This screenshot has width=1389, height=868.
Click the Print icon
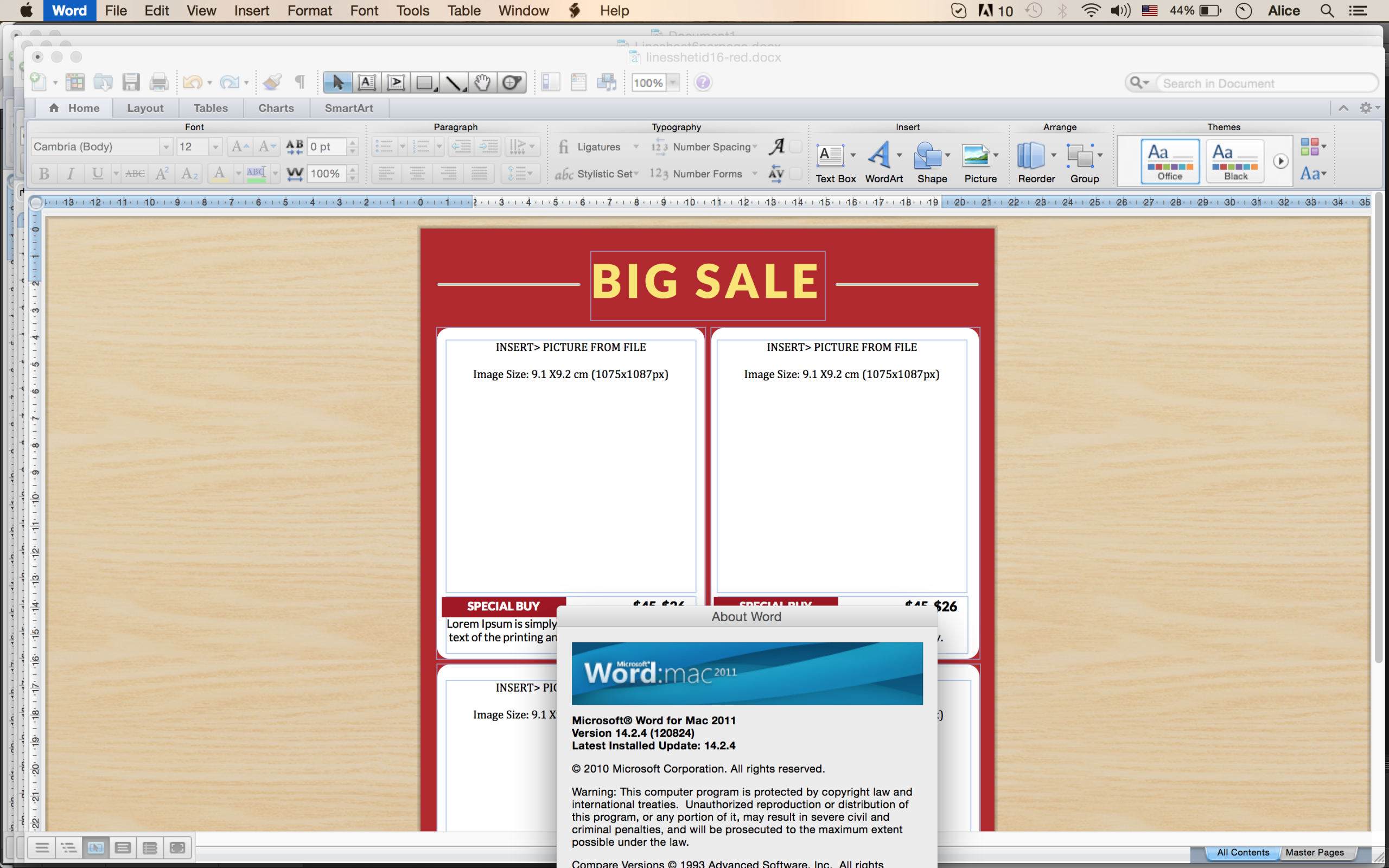pyautogui.click(x=159, y=82)
